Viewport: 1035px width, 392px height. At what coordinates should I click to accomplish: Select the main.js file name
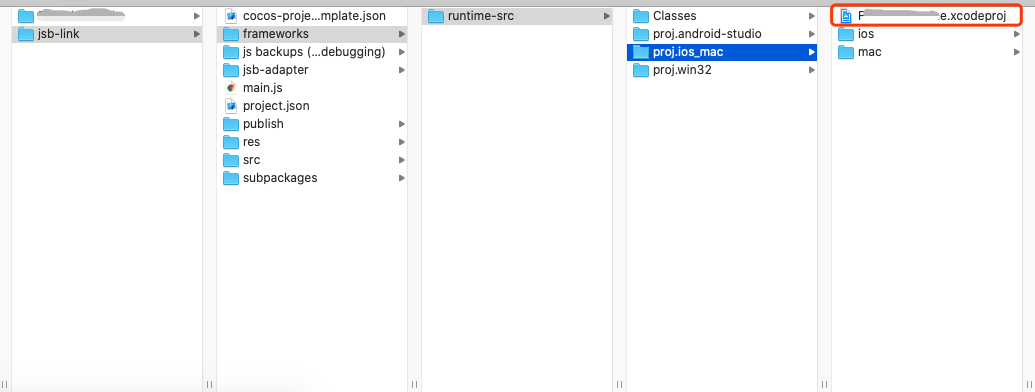263,88
